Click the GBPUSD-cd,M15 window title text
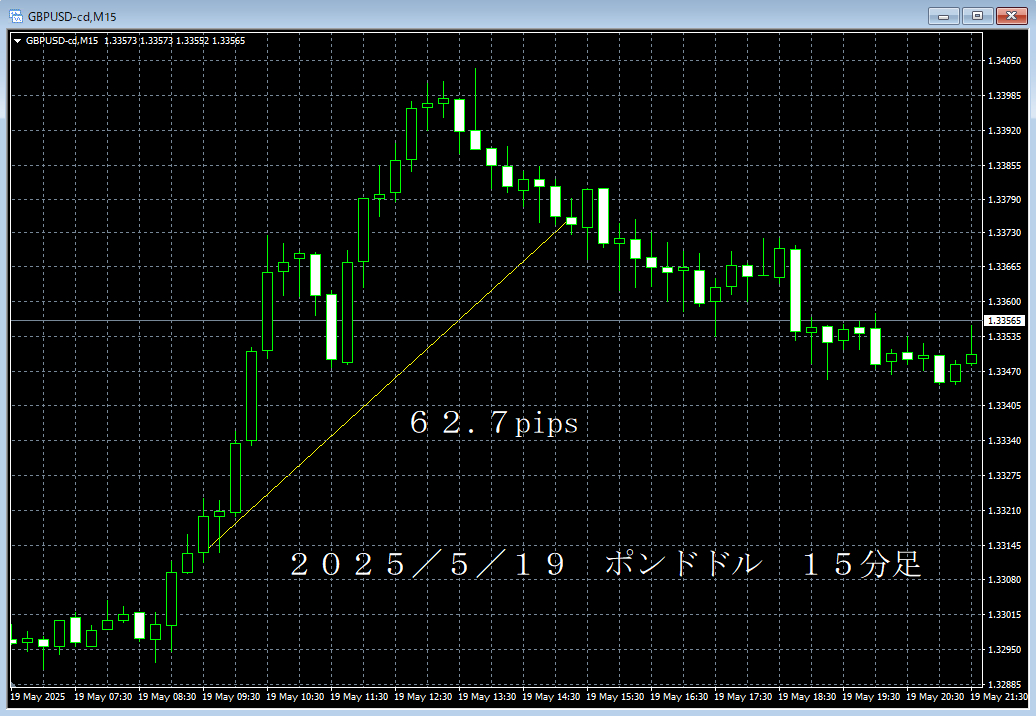This screenshot has width=1036, height=716. (73, 16)
